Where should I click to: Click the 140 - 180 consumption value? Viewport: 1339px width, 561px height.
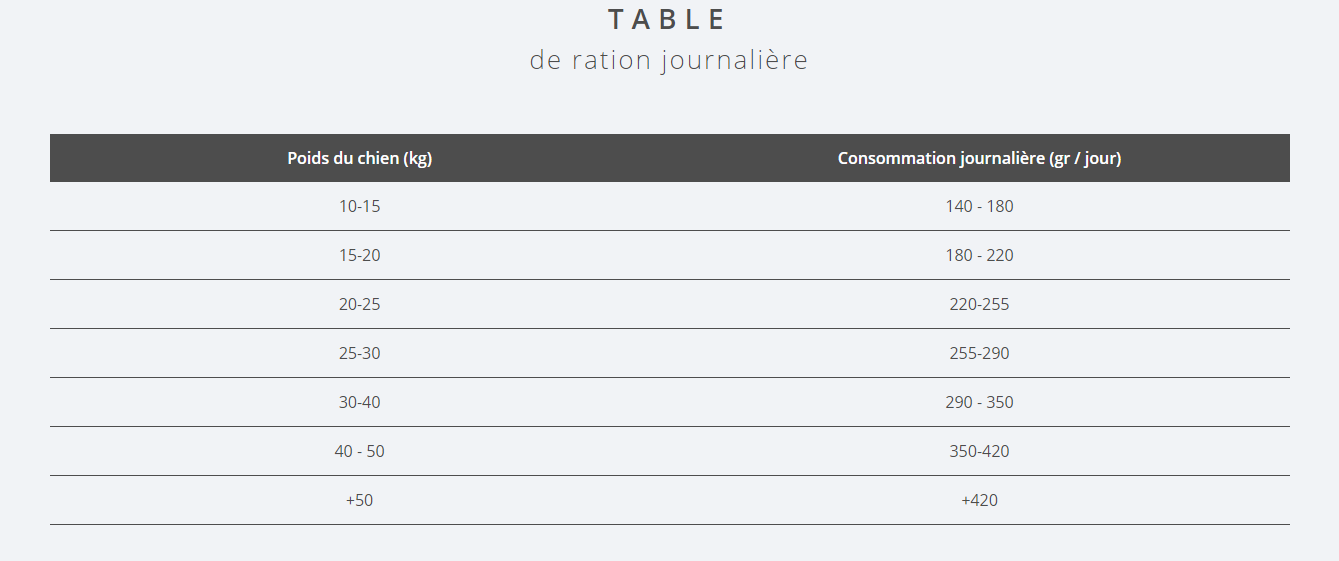[980, 206]
